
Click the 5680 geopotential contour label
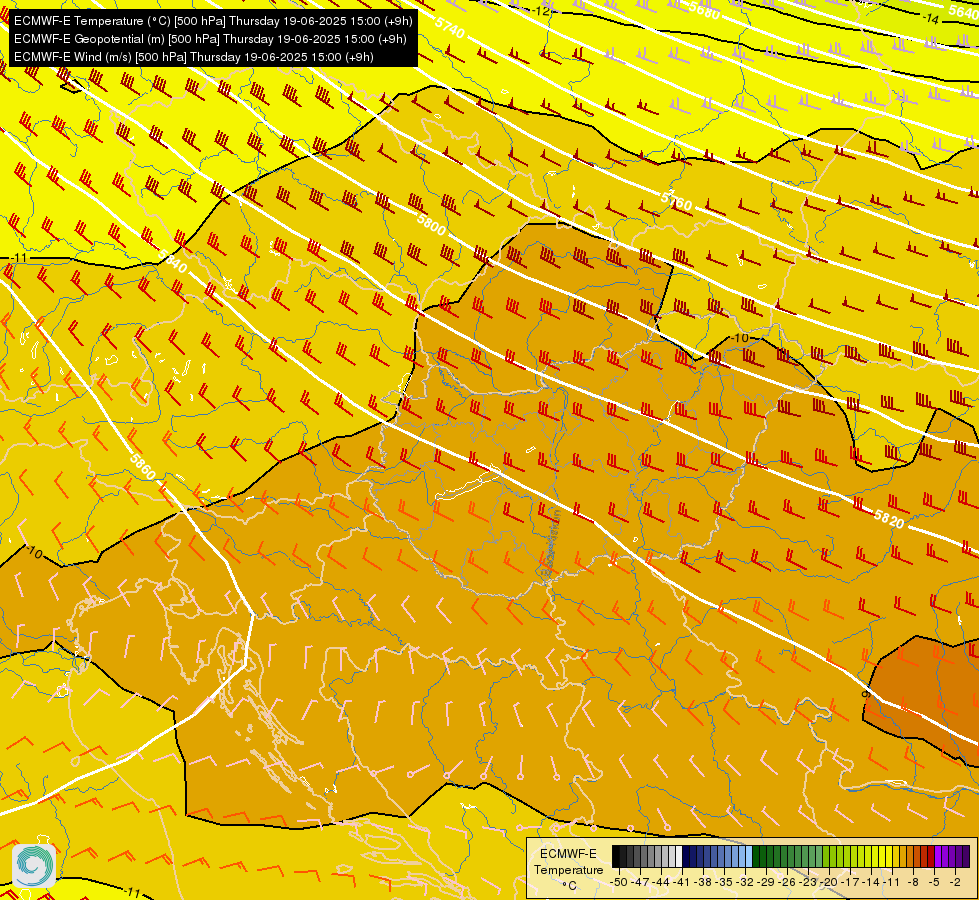(x=704, y=9)
